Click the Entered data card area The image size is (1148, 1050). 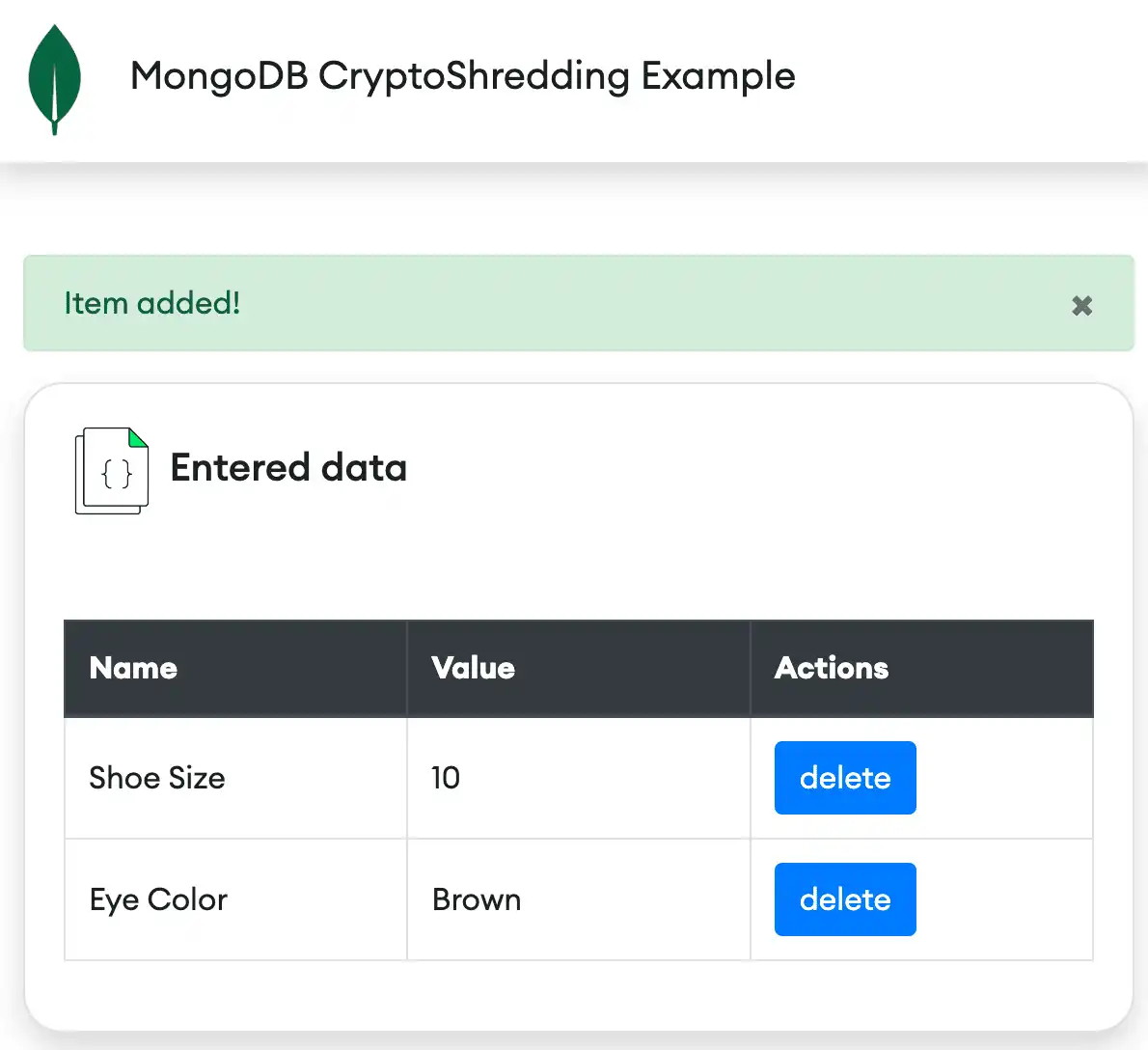[579, 560]
